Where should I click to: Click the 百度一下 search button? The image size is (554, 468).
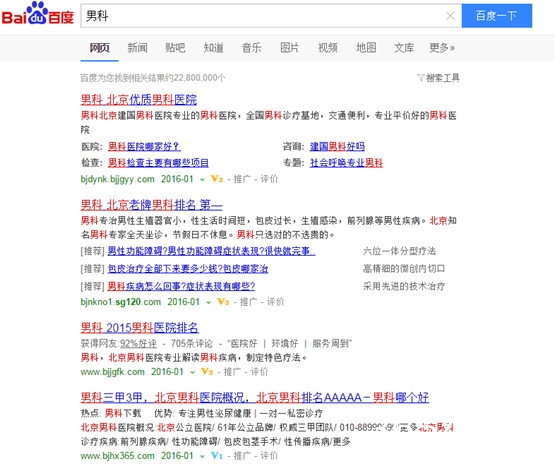pyautogui.click(x=496, y=16)
